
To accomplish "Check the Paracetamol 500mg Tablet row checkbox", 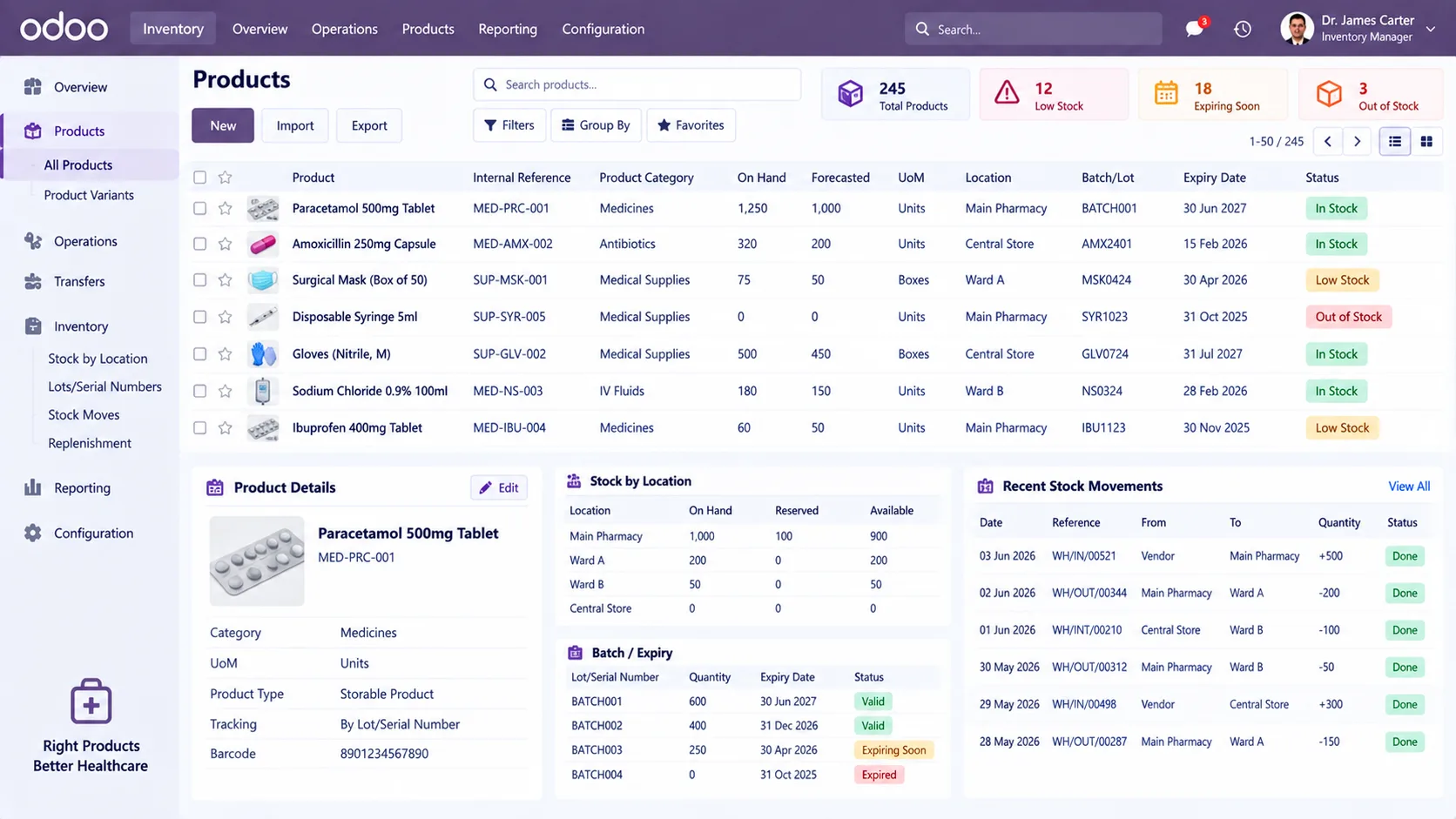I will click(200, 208).
